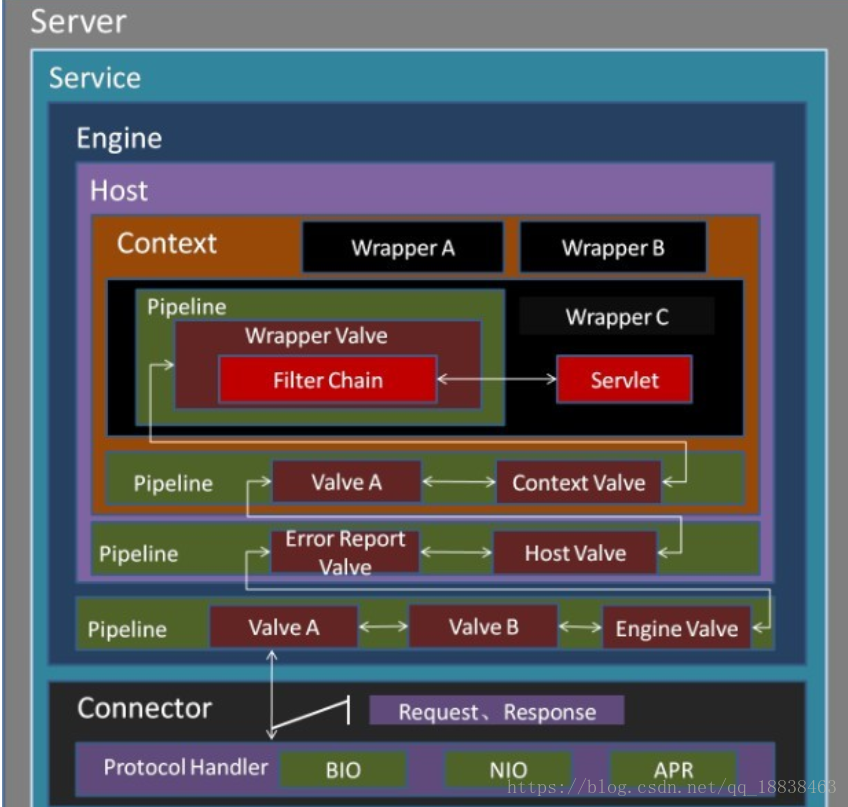Click the Engine Valve box
The width and height of the screenshot is (848, 807).
(x=677, y=628)
